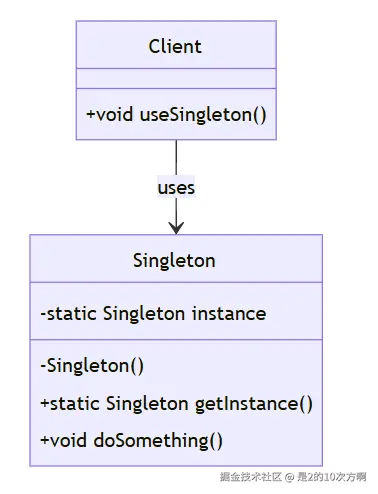Click connector line between Client and uses label
378x494 pixels.
tap(176, 158)
